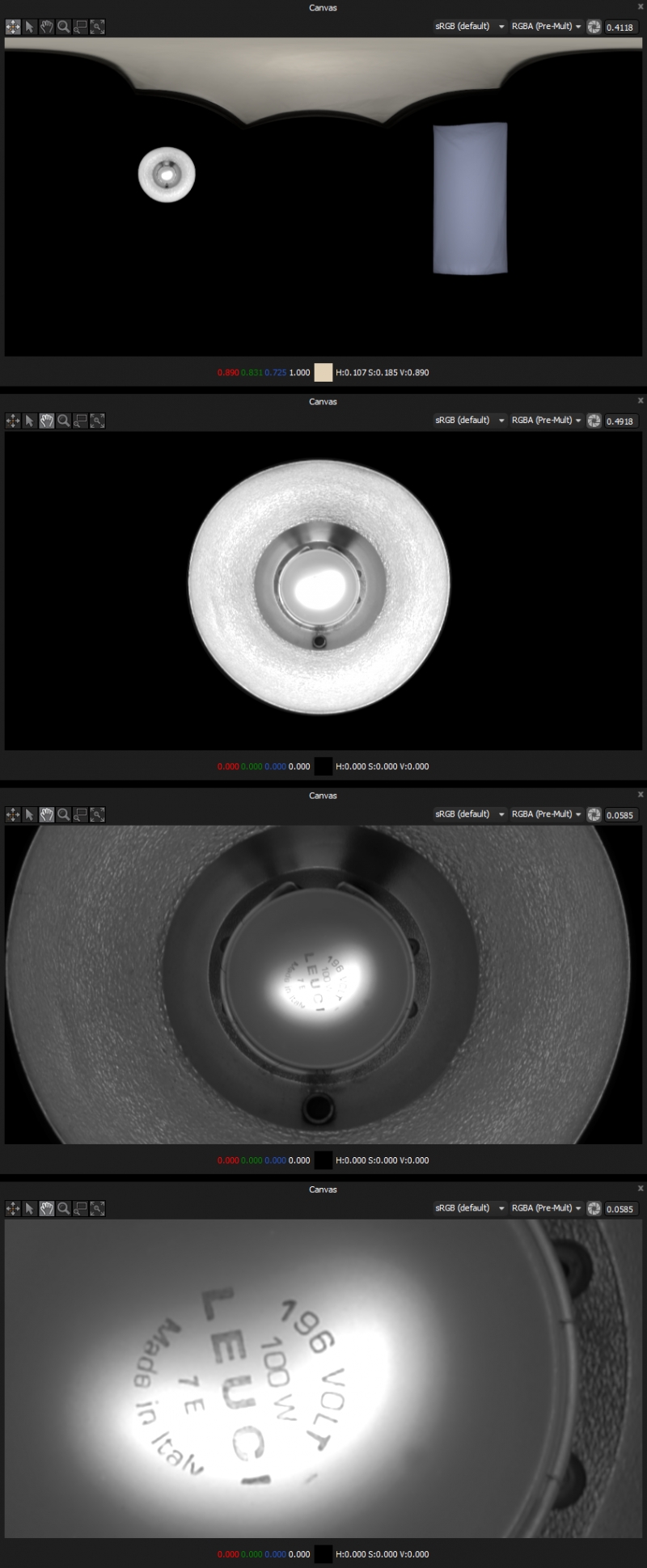Screen dimensions: 647x1568
Task: Click the exposure aperture icon beside 0.4118
Action: pyautogui.click(x=594, y=27)
